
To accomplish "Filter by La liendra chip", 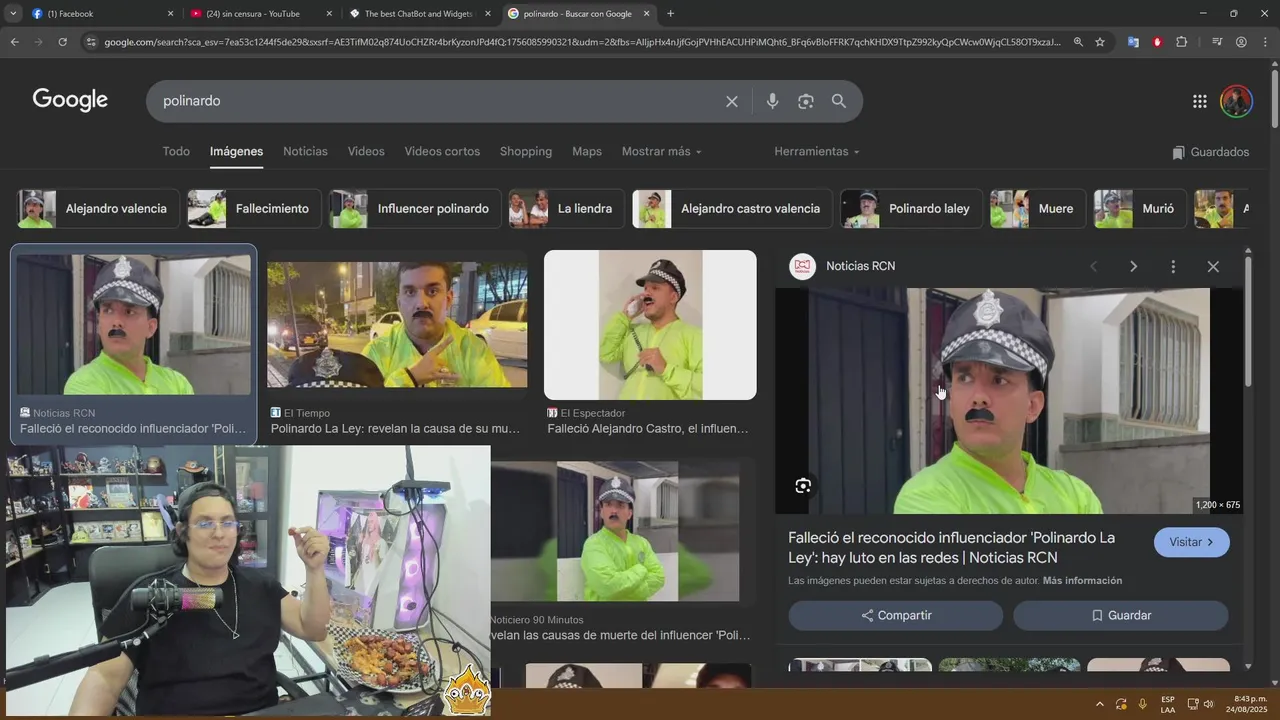I will (566, 209).
